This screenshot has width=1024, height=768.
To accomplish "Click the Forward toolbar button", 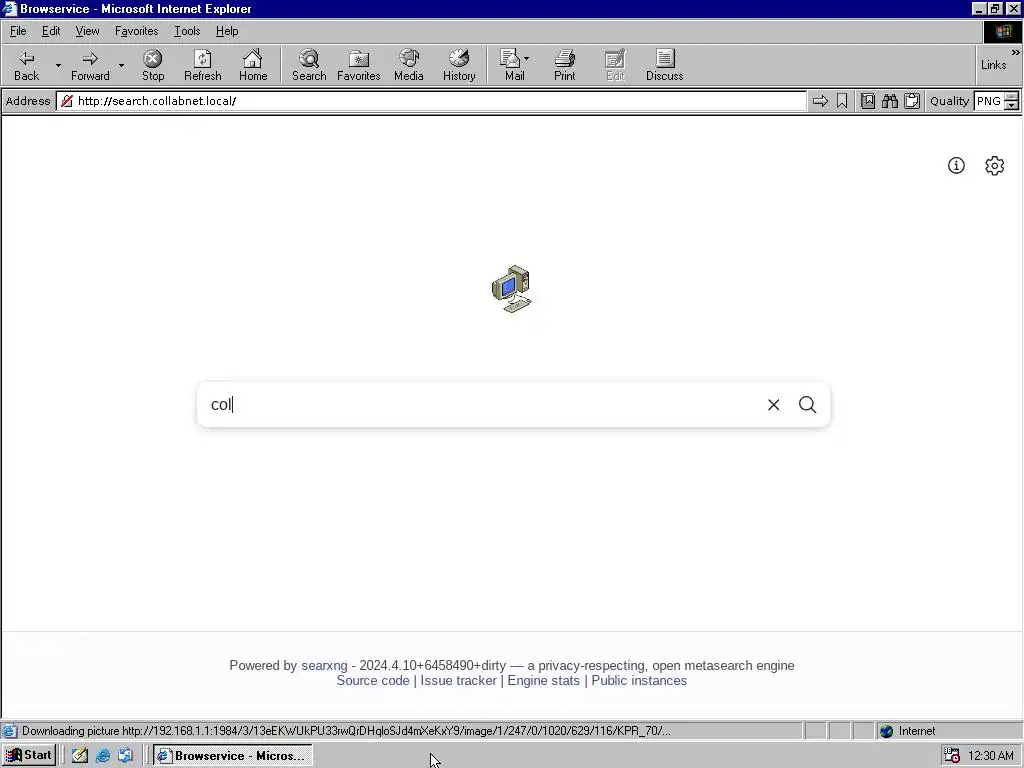I will pyautogui.click(x=90, y=65).
